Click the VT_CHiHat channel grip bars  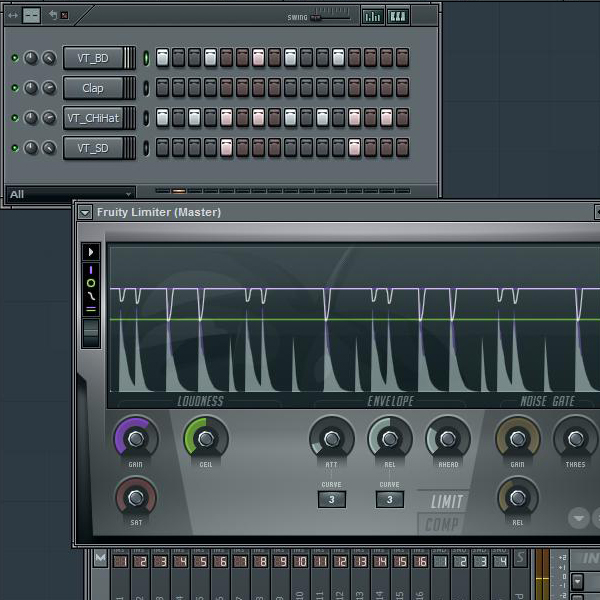tap(130, 118)
